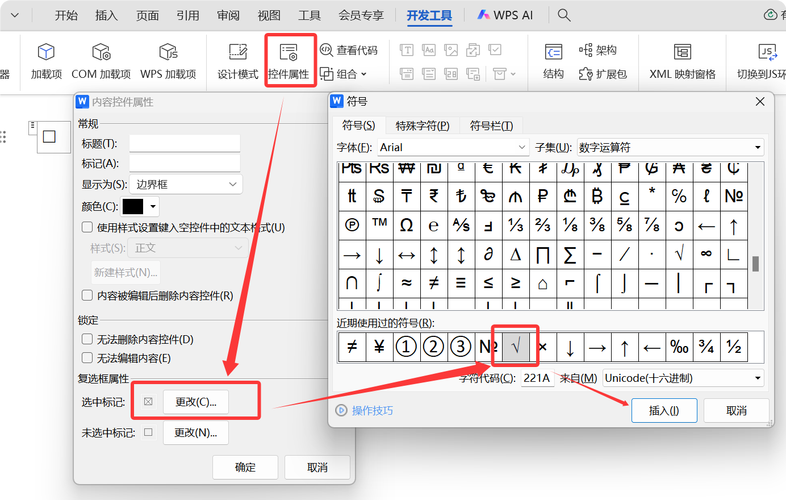Viewport: 786px width, 500px height.
Task: Pick the ‰ per mille recent symbol
Action: (x=679, y=347)
